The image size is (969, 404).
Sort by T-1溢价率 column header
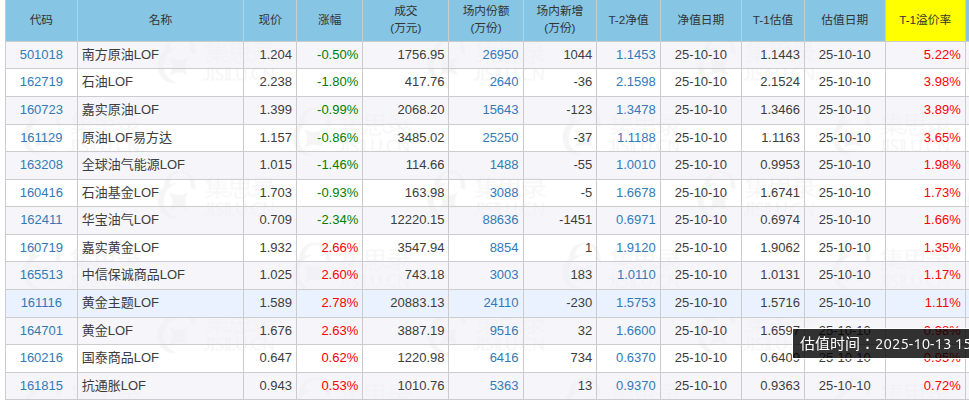927,20
